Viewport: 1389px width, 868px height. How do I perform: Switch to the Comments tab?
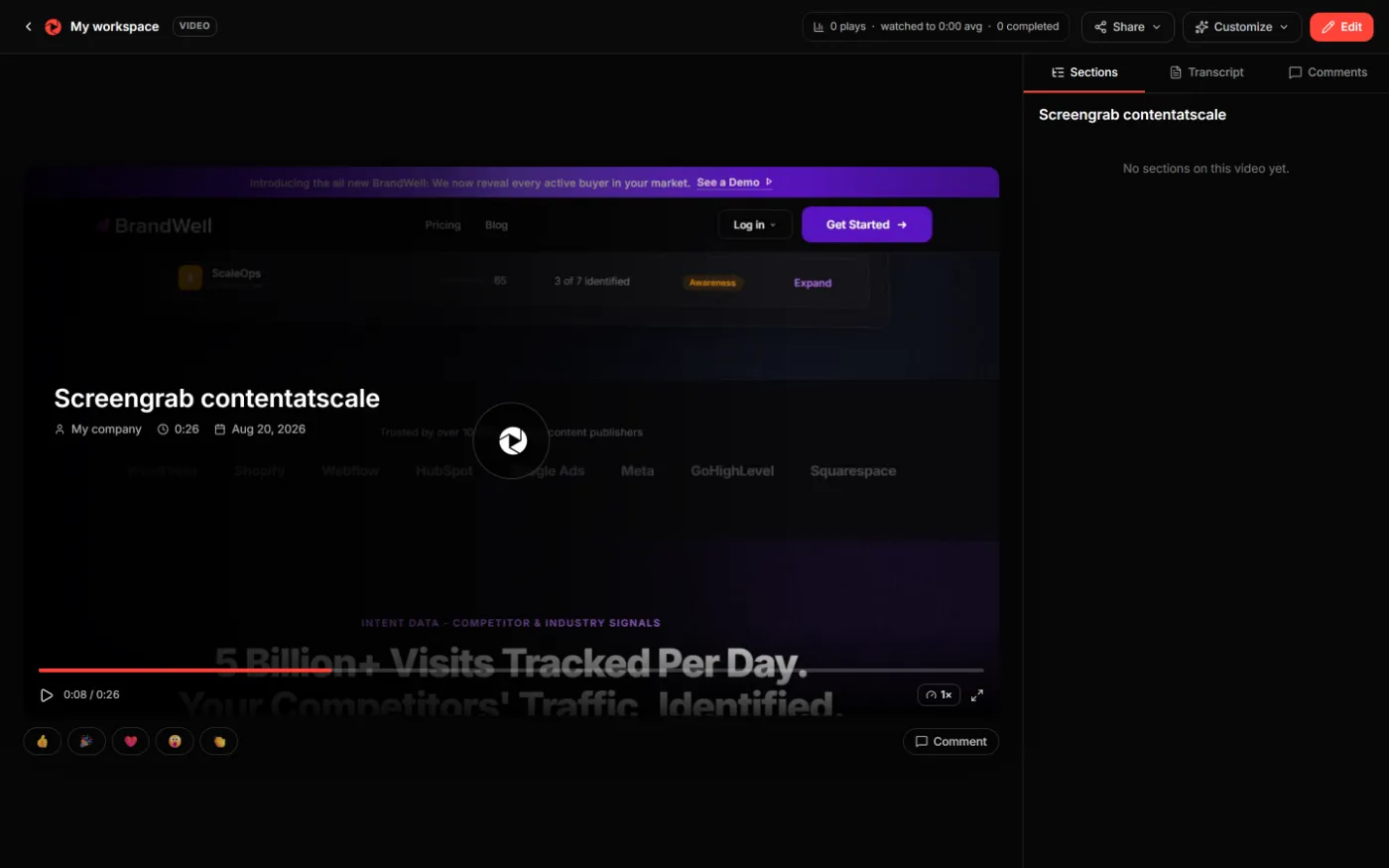point(1327,72)
